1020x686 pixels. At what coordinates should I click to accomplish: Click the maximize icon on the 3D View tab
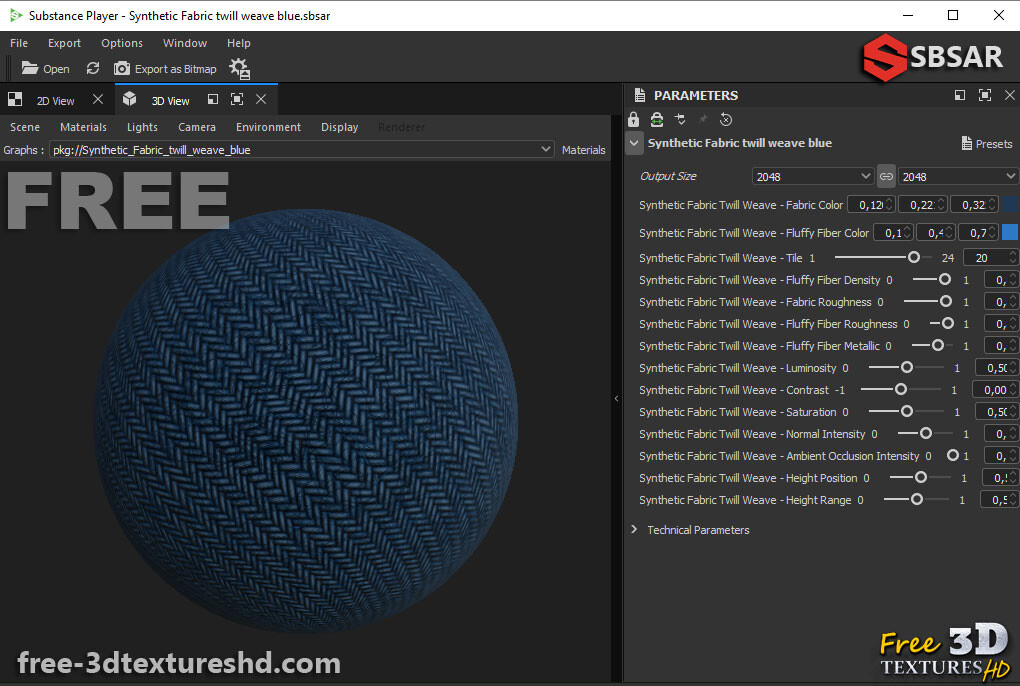tap(236, 100)
